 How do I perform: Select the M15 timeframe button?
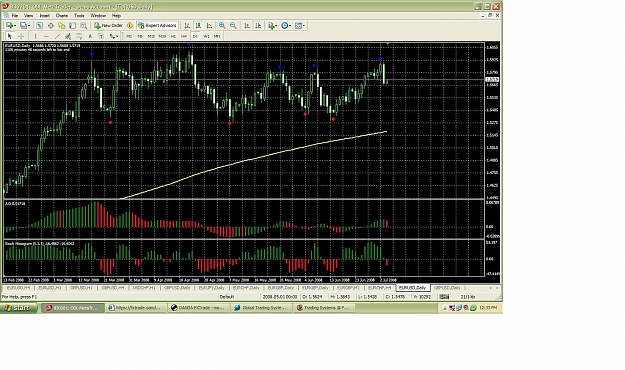click(151, 36)
